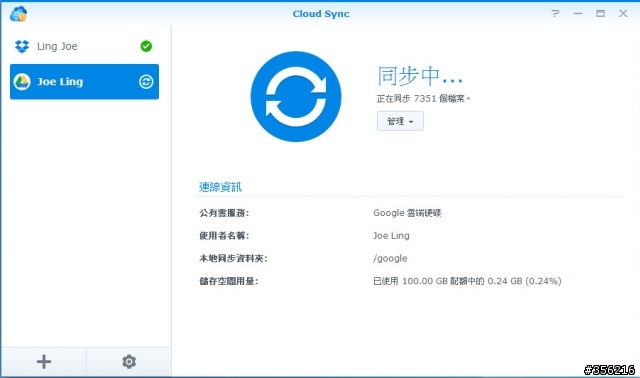Click the /google folder path value
Image resolution: width=640 pixels, height=378 pixels.
pyautogui.click(x=390, y=258)
